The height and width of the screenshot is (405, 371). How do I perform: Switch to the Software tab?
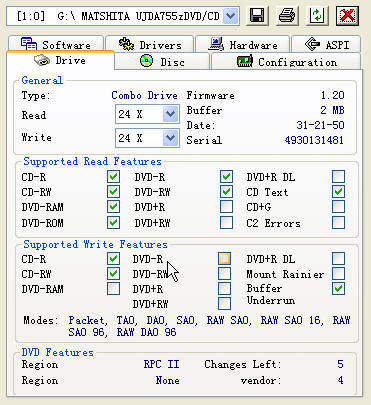[x=56, y=44]
